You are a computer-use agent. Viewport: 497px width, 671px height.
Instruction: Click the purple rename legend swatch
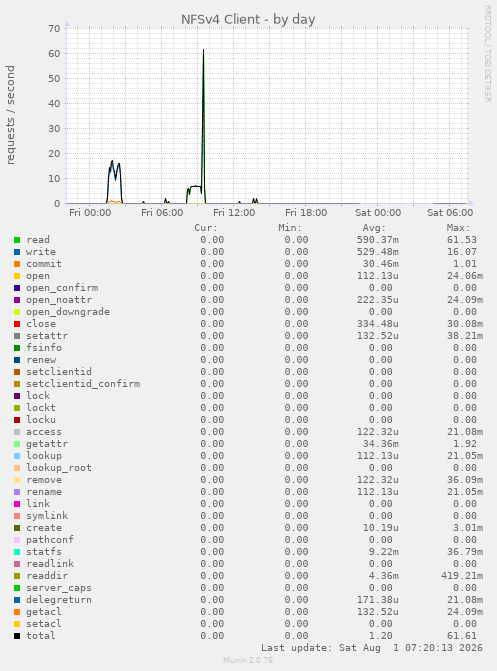pos(17,492)
